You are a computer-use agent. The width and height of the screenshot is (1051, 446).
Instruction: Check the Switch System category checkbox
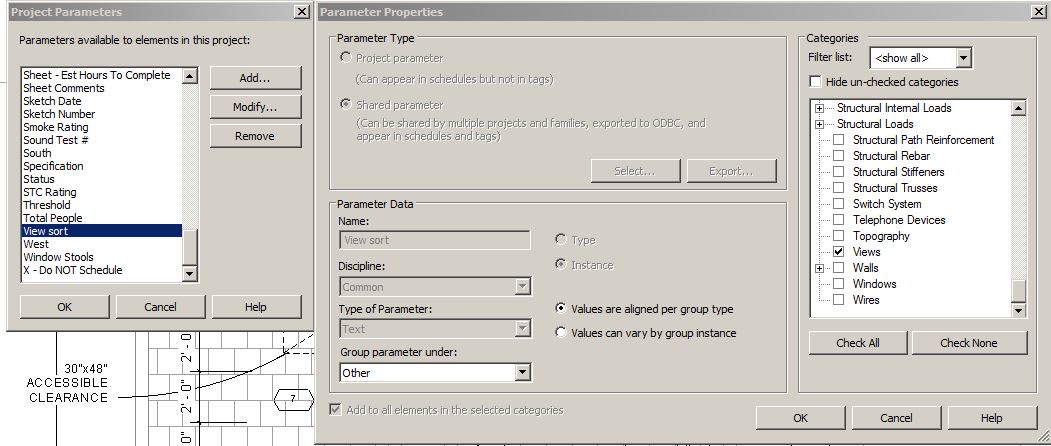click(x=838, y=204)
